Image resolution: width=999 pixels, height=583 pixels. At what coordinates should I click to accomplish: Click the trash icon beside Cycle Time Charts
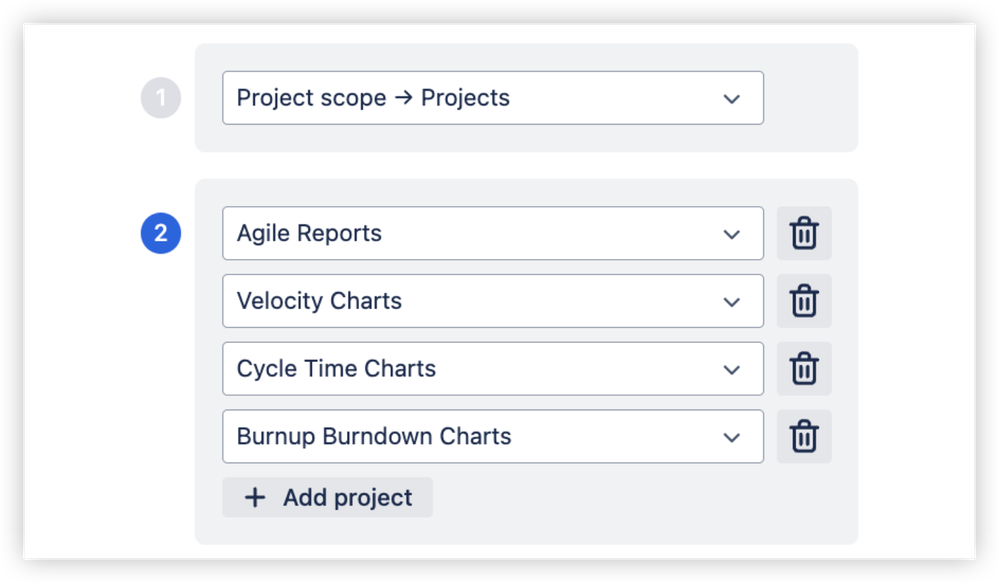(804, 368)
